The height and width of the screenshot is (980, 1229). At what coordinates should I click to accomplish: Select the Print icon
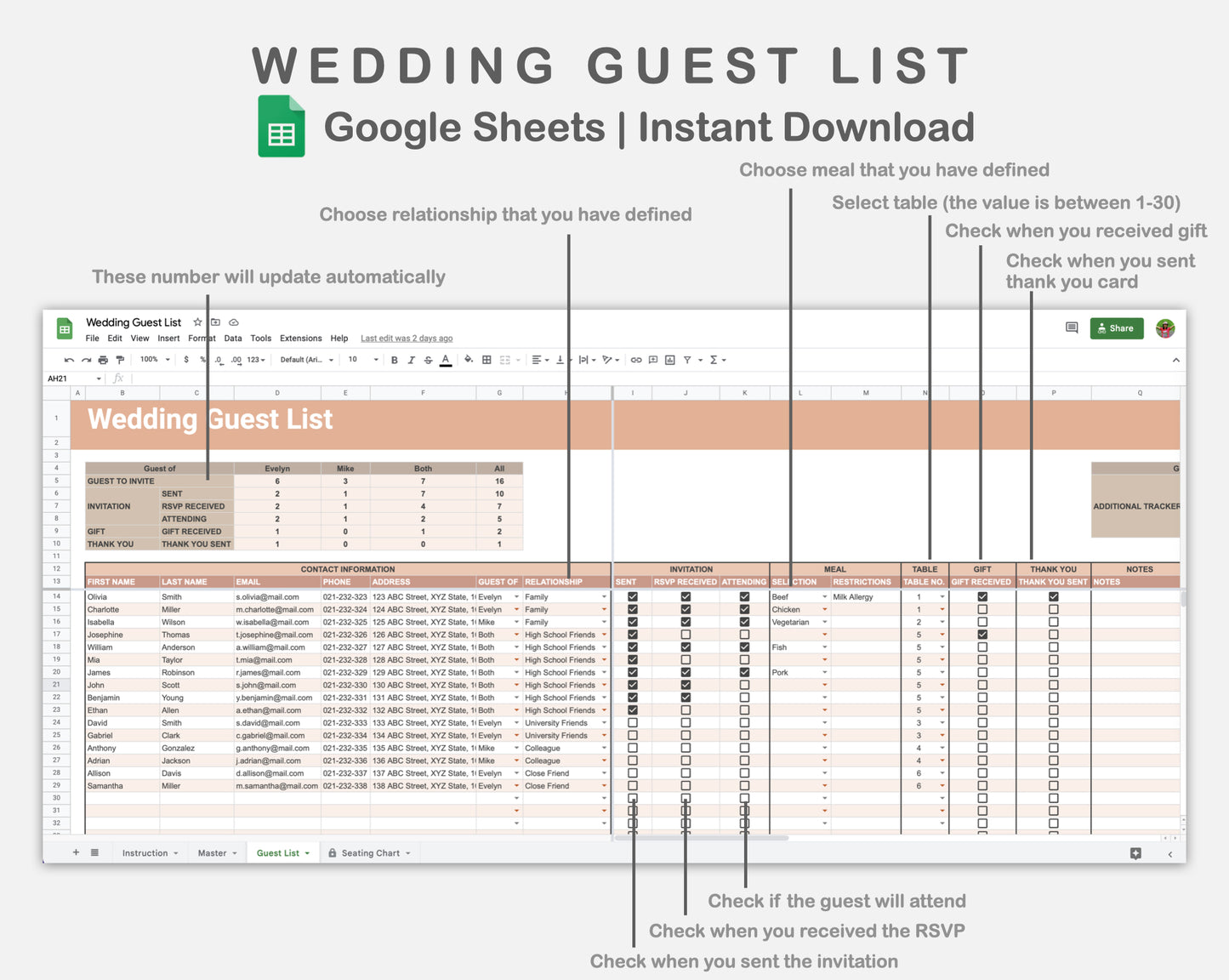[x=102, y=359]
